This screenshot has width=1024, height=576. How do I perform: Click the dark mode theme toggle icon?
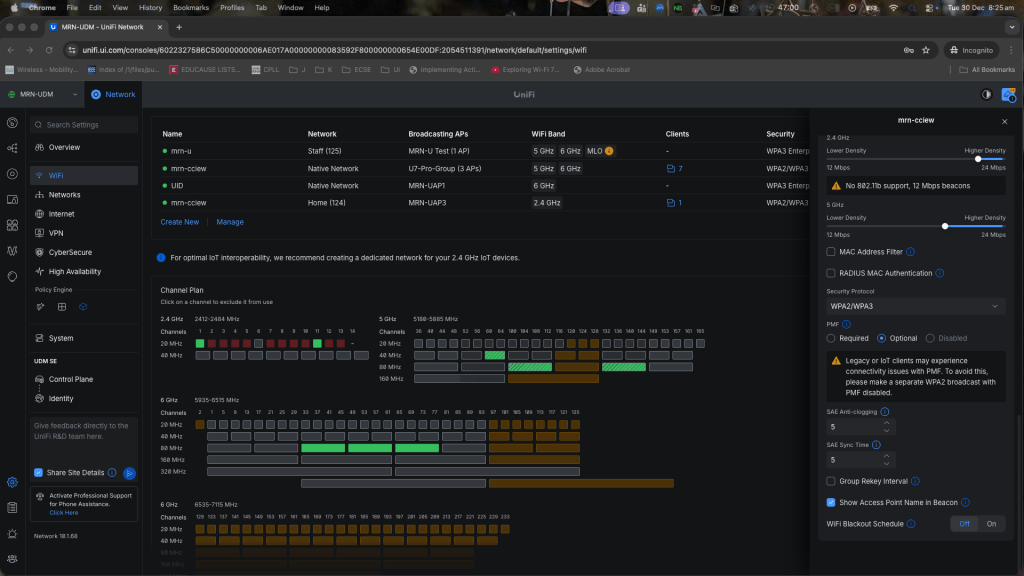[987, 94]
